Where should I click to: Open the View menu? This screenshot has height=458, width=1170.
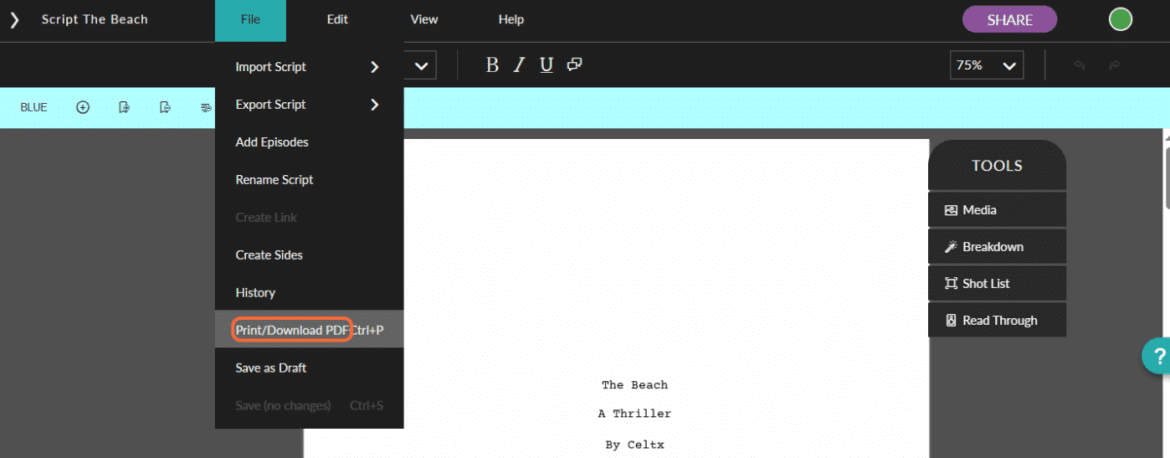(x=424, y=20)
